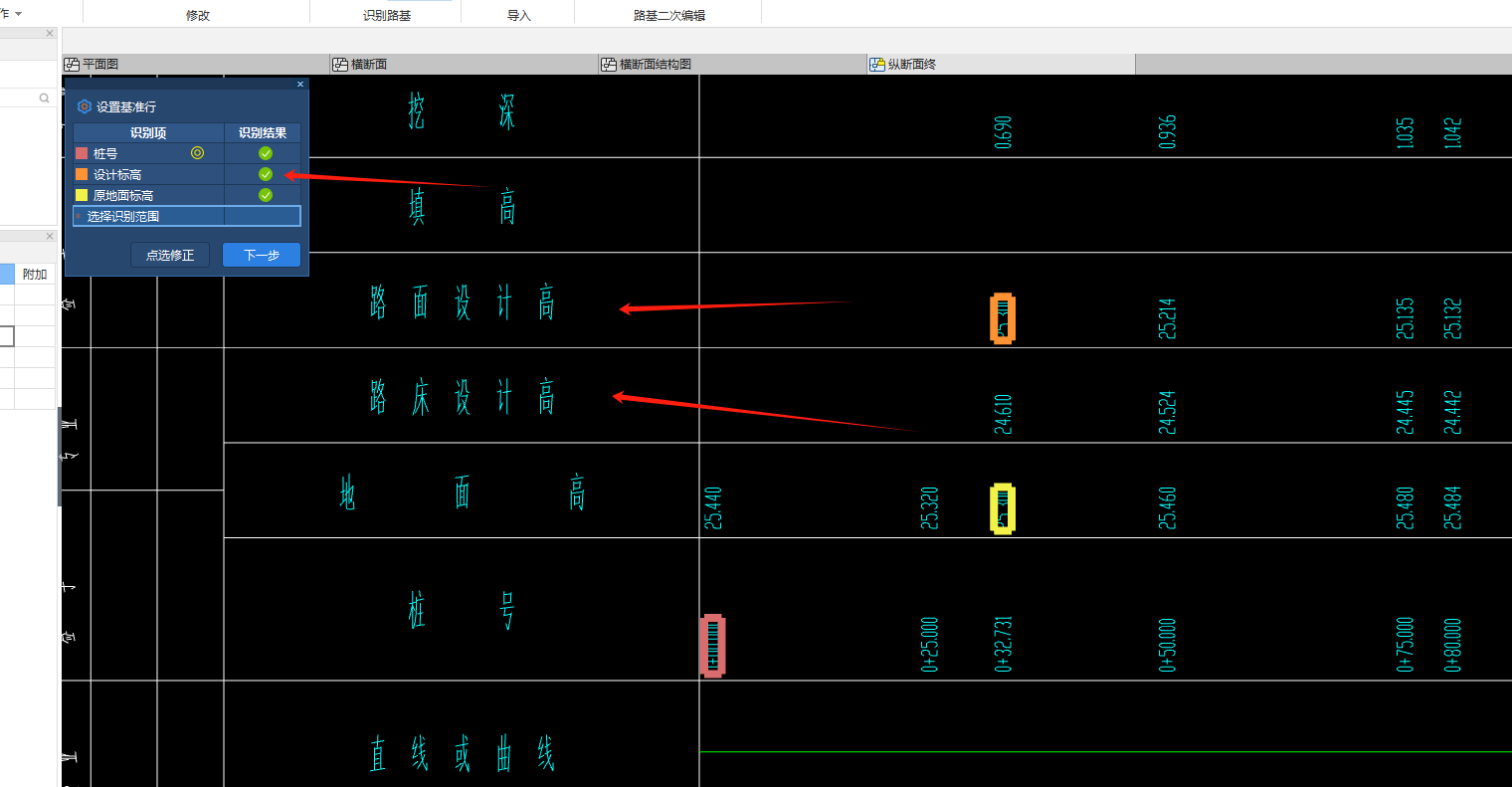The image size is (1512, 787).
Task: Close the upper left side panel
Action: (x=50, y=34)
